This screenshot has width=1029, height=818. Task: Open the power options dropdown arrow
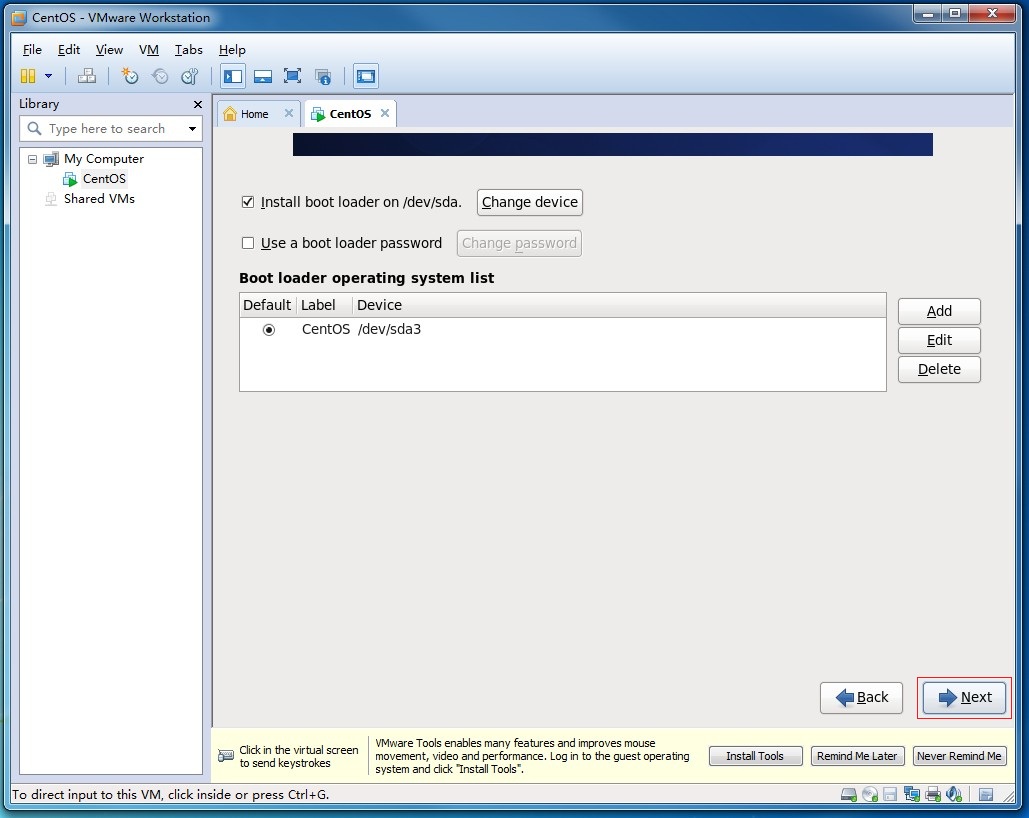click(48, 76)
